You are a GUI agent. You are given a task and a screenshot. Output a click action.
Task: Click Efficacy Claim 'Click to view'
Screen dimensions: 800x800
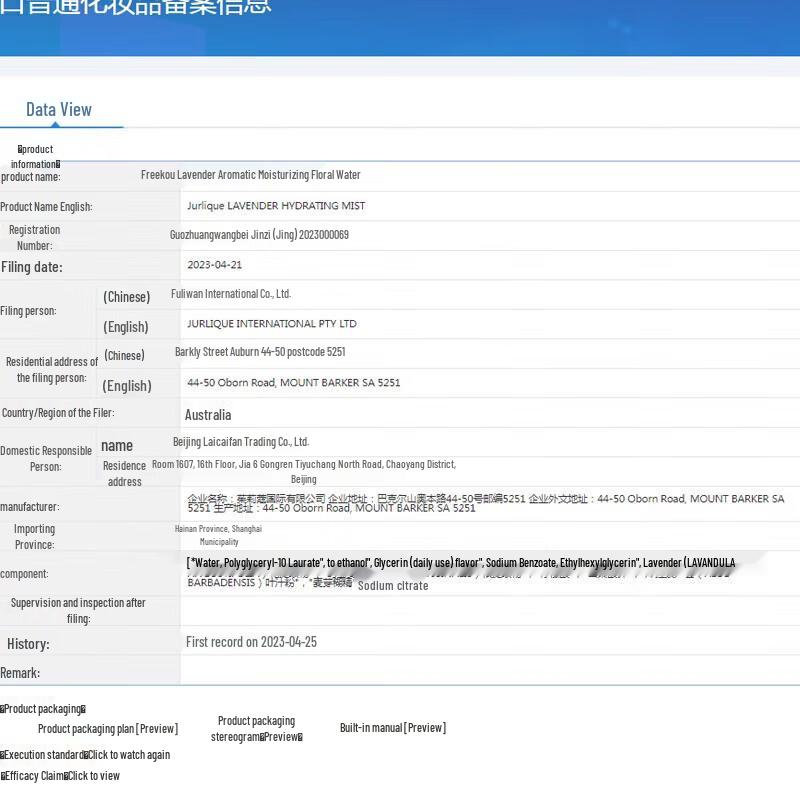(94, 776)
